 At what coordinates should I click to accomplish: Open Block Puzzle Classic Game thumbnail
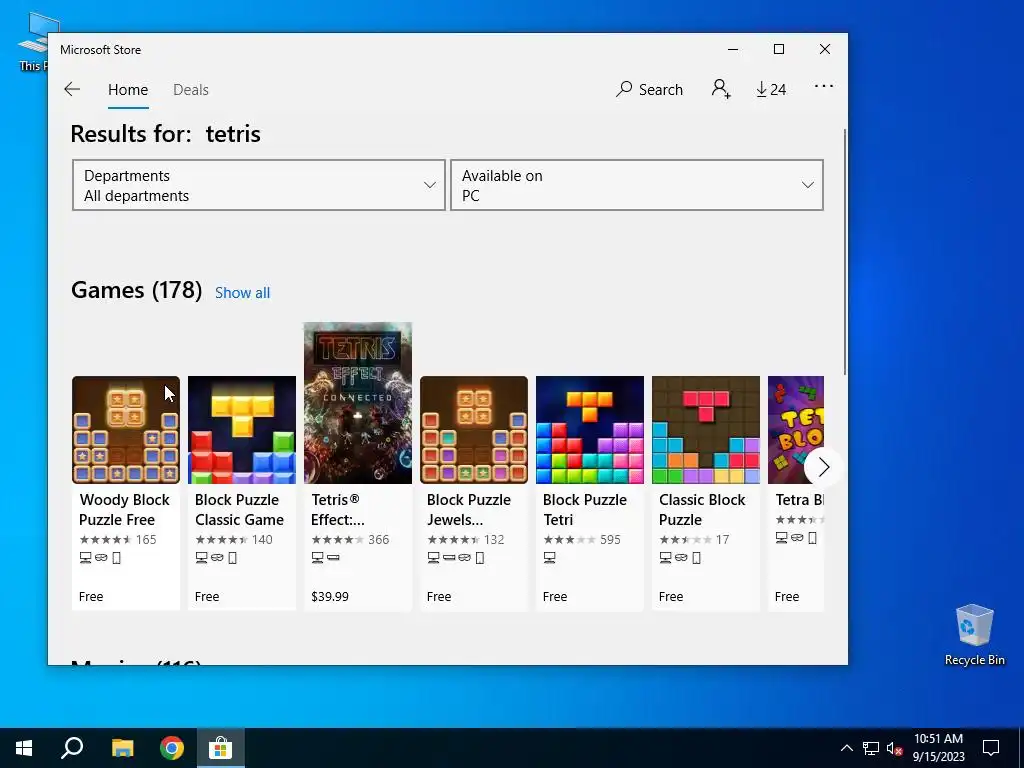[242, 430]
